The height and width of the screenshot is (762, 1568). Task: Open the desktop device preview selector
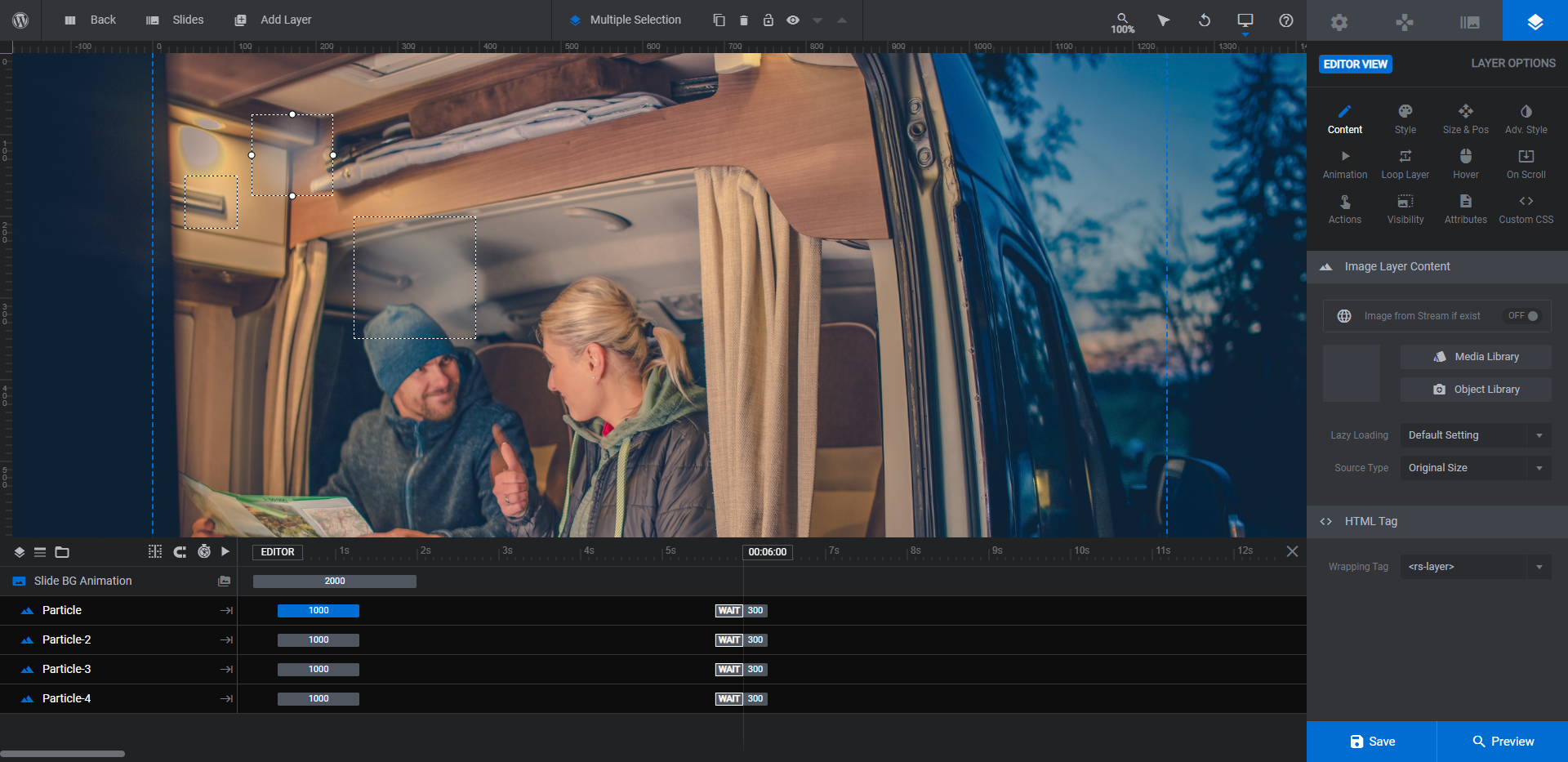pos(1245,21)
